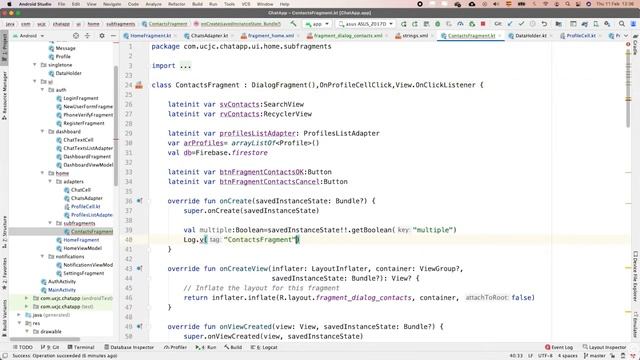This screenshot has height=360, width=640.
Task: Open the Terminal tool window
Action: (x=81, y=347)
